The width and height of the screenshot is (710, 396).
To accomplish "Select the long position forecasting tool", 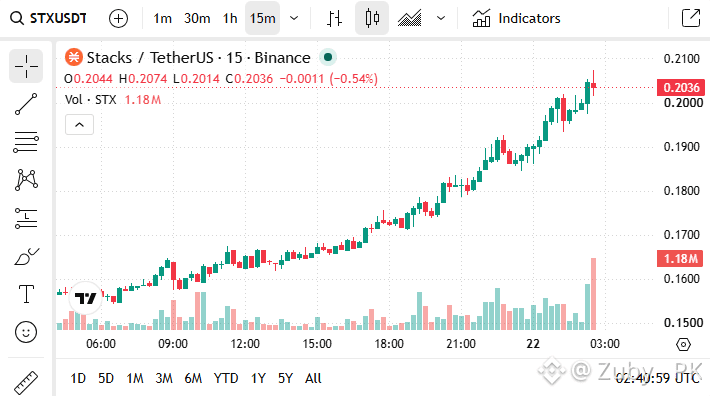I will pos(26,218).
